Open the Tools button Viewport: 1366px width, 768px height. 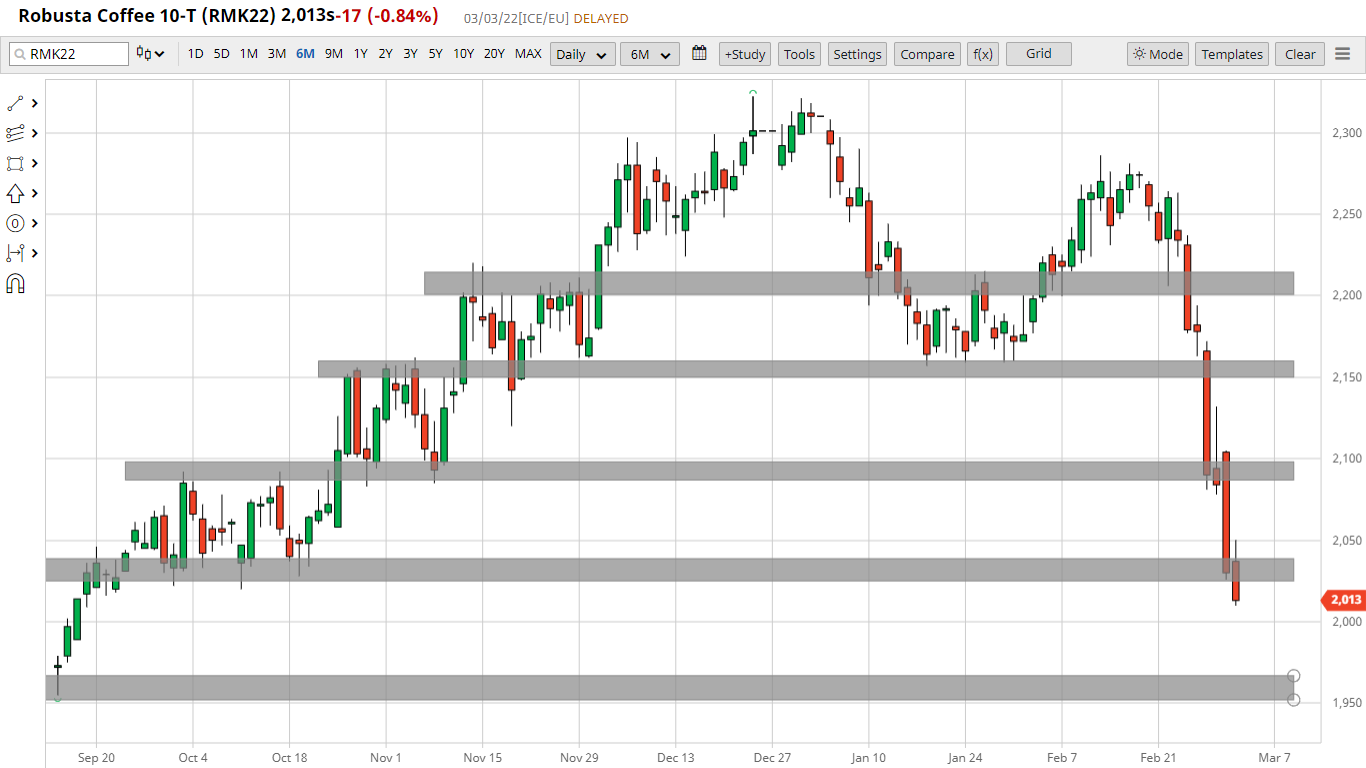[799, 54]
